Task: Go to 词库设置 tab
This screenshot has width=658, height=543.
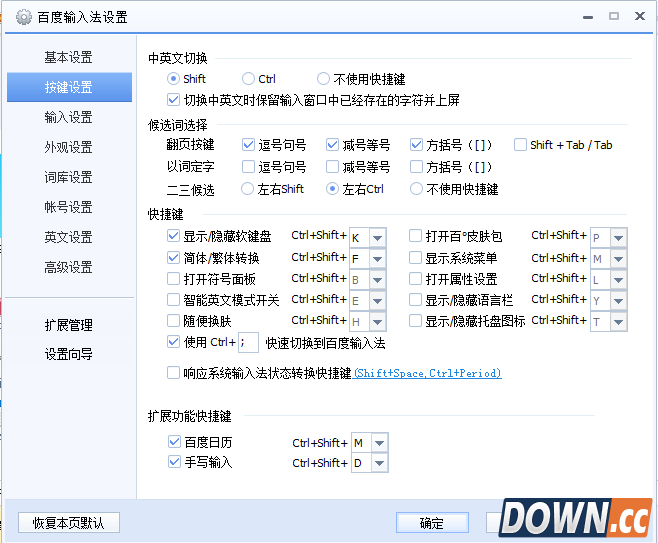Action: click(x=68, y=177)
